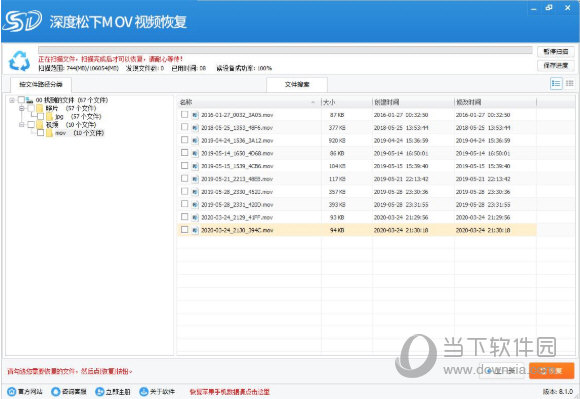580x399 pixels.
Task: Check the jpg folder checkbox
Action: 40,116
